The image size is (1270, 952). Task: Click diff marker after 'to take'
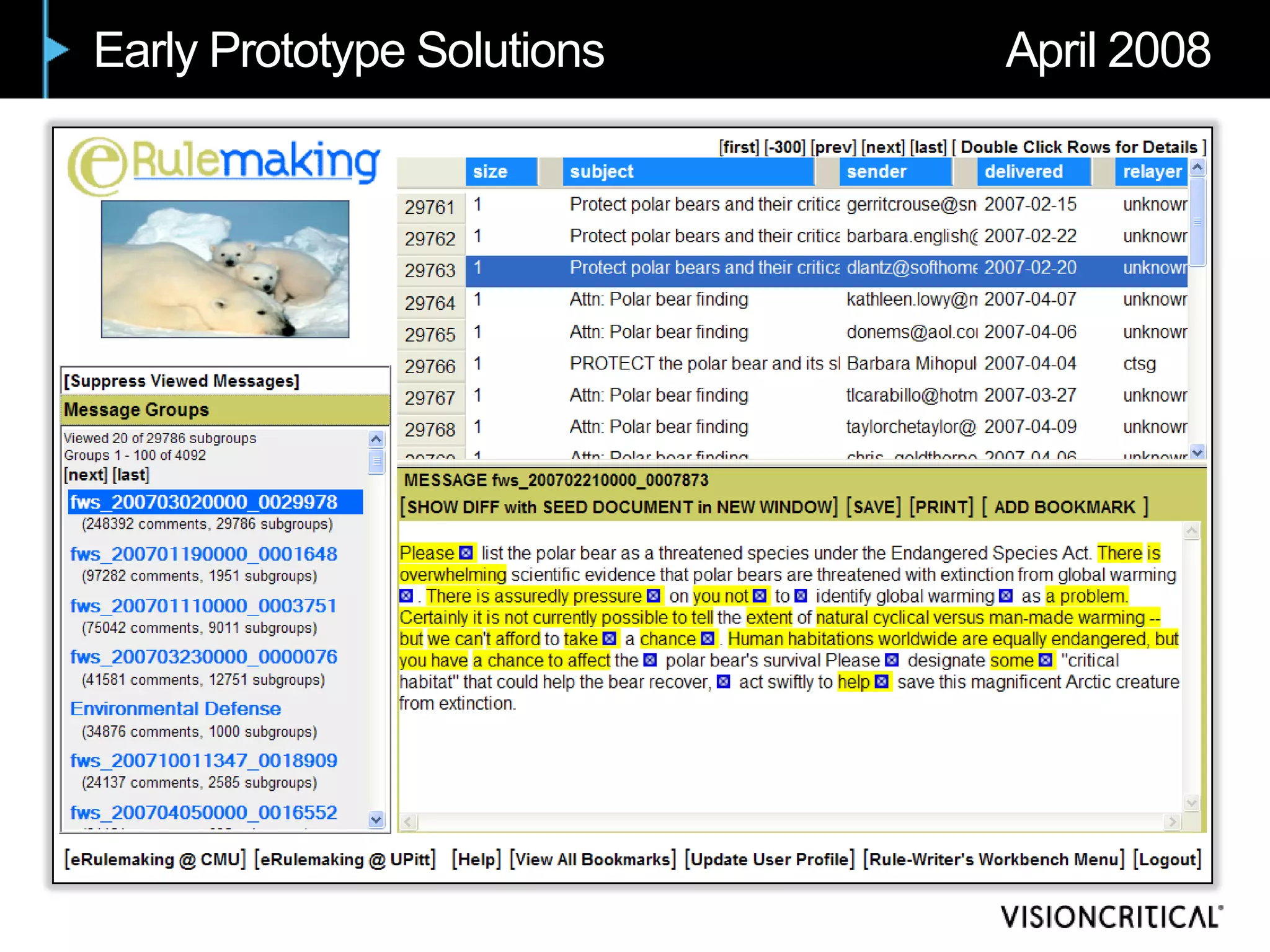click(610, 638)
